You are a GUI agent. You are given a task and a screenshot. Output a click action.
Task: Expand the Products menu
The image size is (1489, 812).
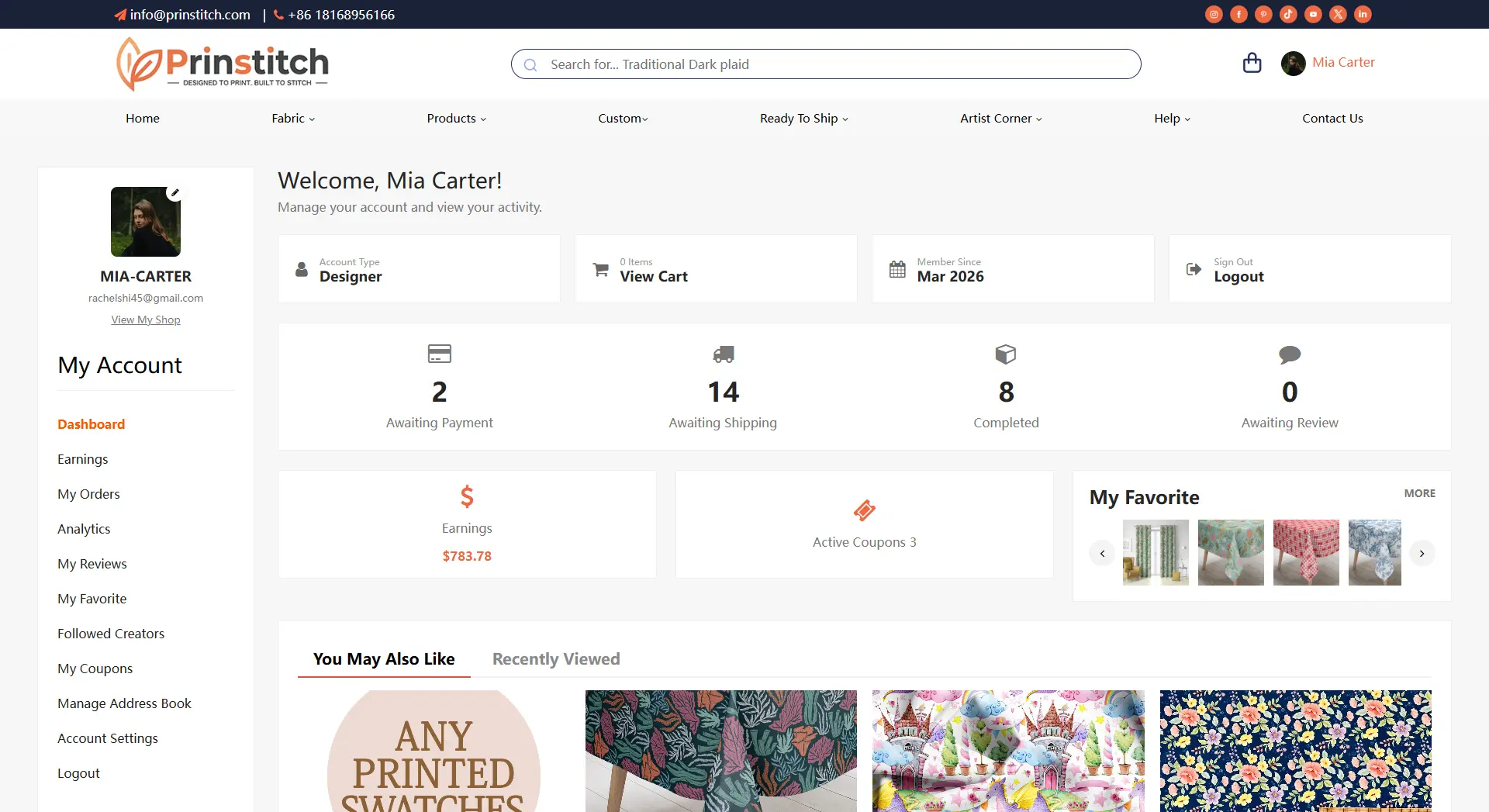456,118
